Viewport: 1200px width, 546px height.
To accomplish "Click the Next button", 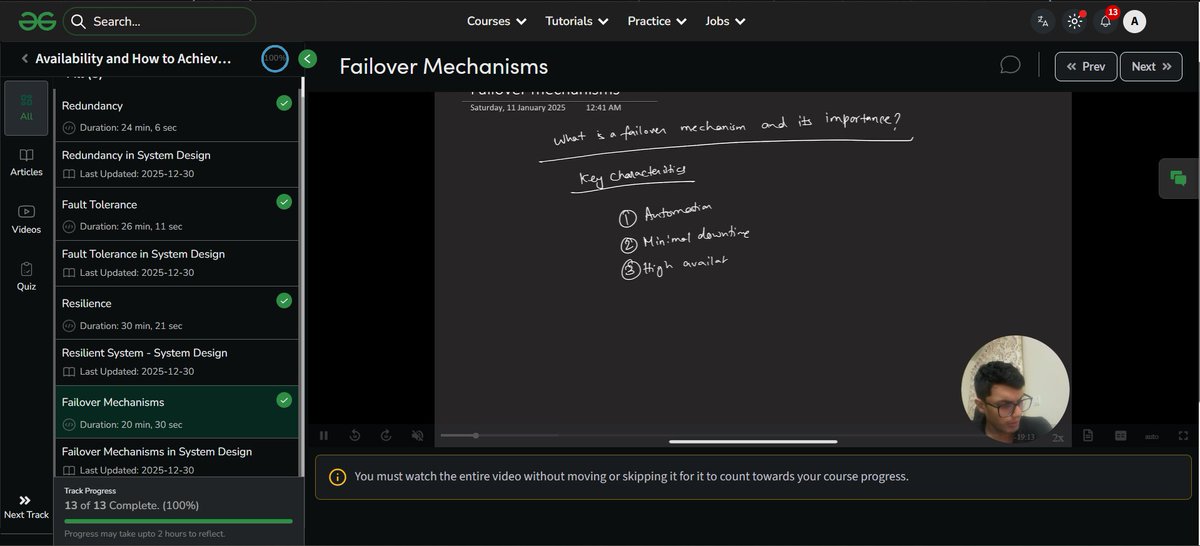I will (1151, 66).
